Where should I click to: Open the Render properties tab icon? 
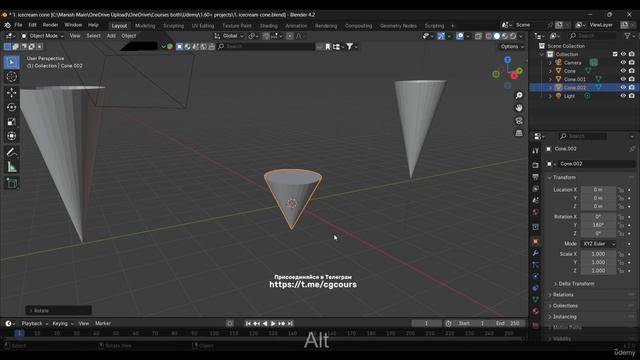pos(536,165)
